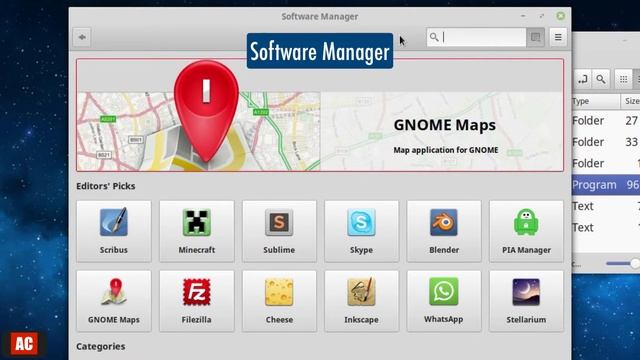This screenshot has height=360, width=640.
Task: Open the hamburger menu in Software Manager
Action: (558, 37)
